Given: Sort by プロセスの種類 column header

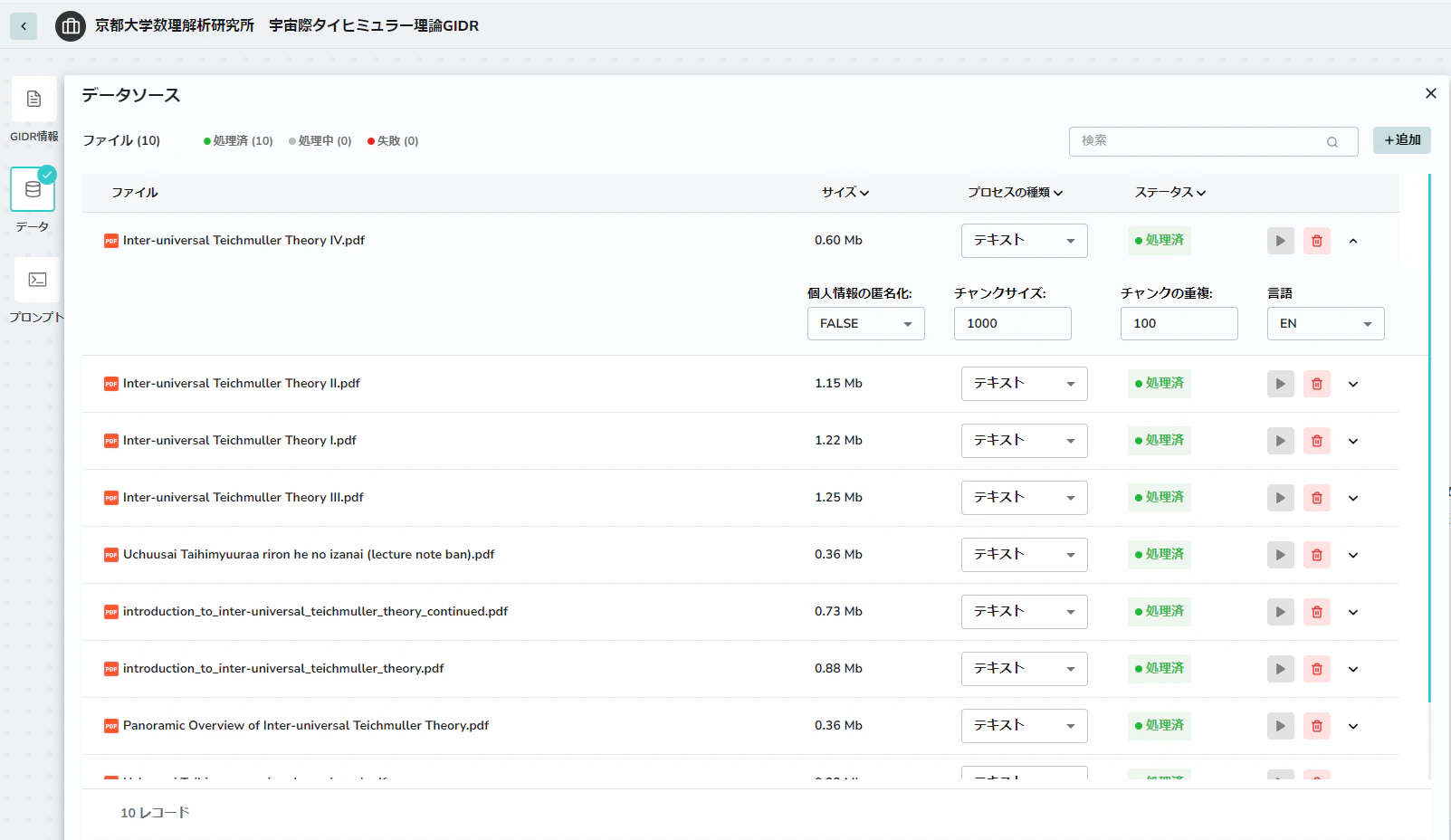Looking at the screenshot, I should [1015, 193].
